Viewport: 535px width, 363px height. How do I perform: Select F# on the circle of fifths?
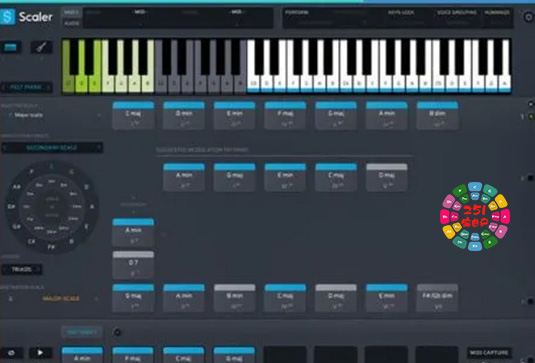[51, 247]
